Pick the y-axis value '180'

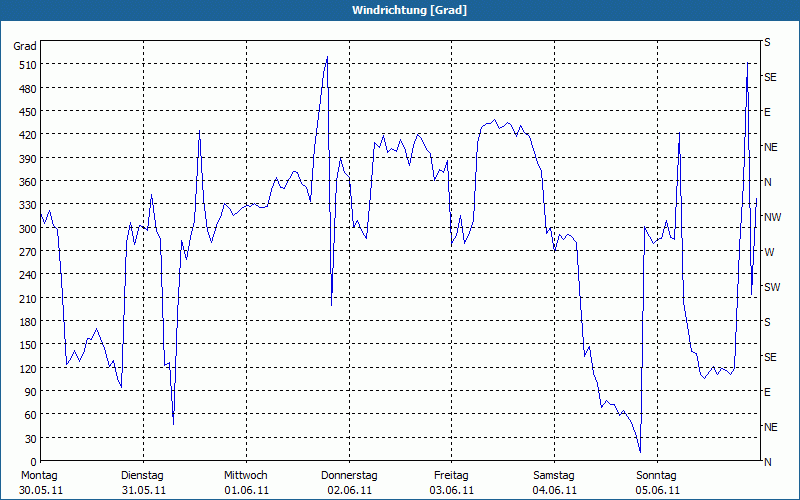pos(28,322)
